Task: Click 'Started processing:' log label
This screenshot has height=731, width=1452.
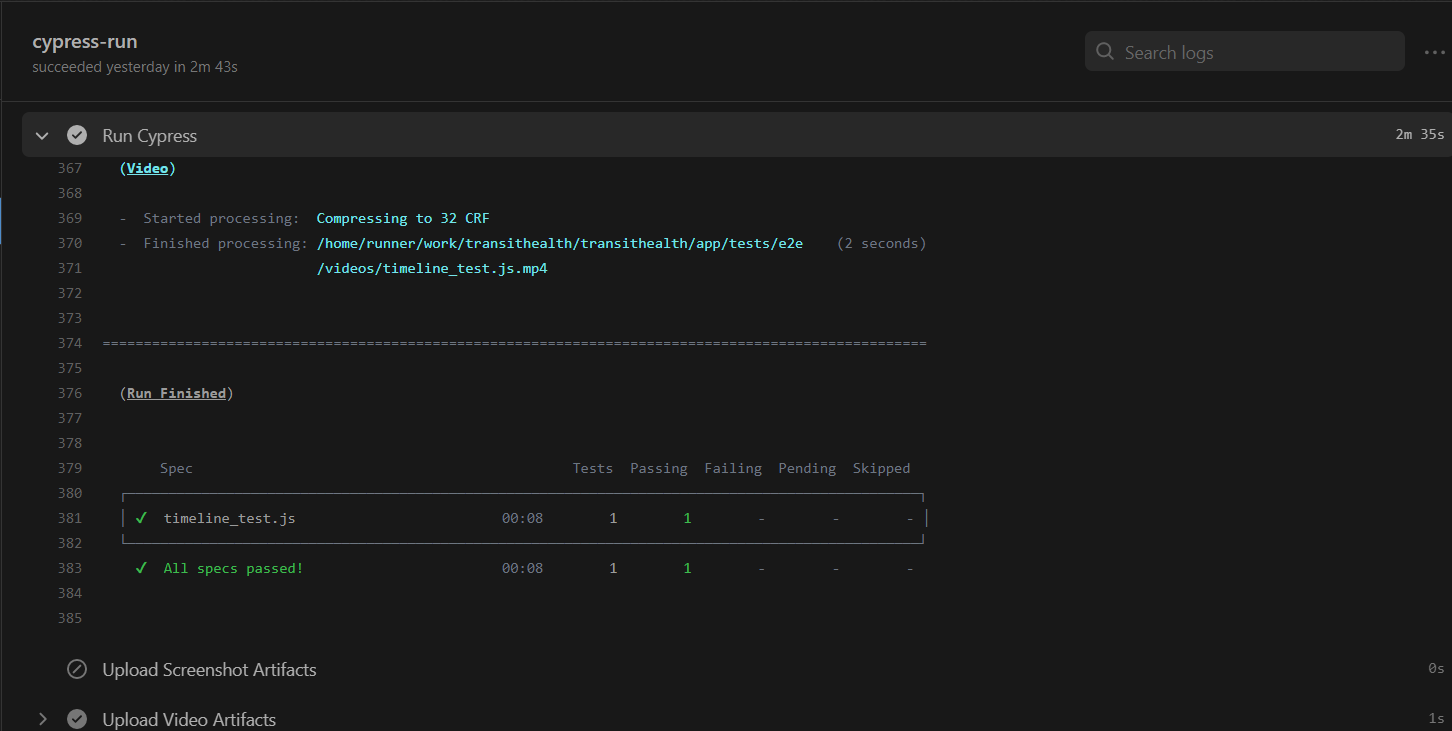Action: click(221, 218)
